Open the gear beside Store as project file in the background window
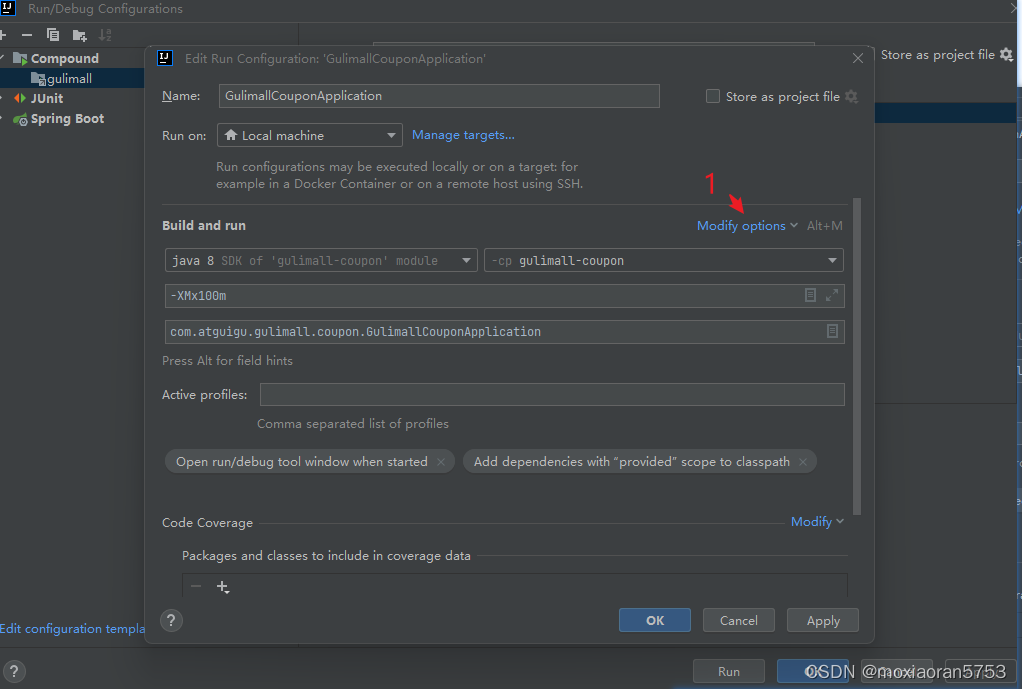Image resolution: width=1022 pixels, height=689 pixels. click(1006, 55)
